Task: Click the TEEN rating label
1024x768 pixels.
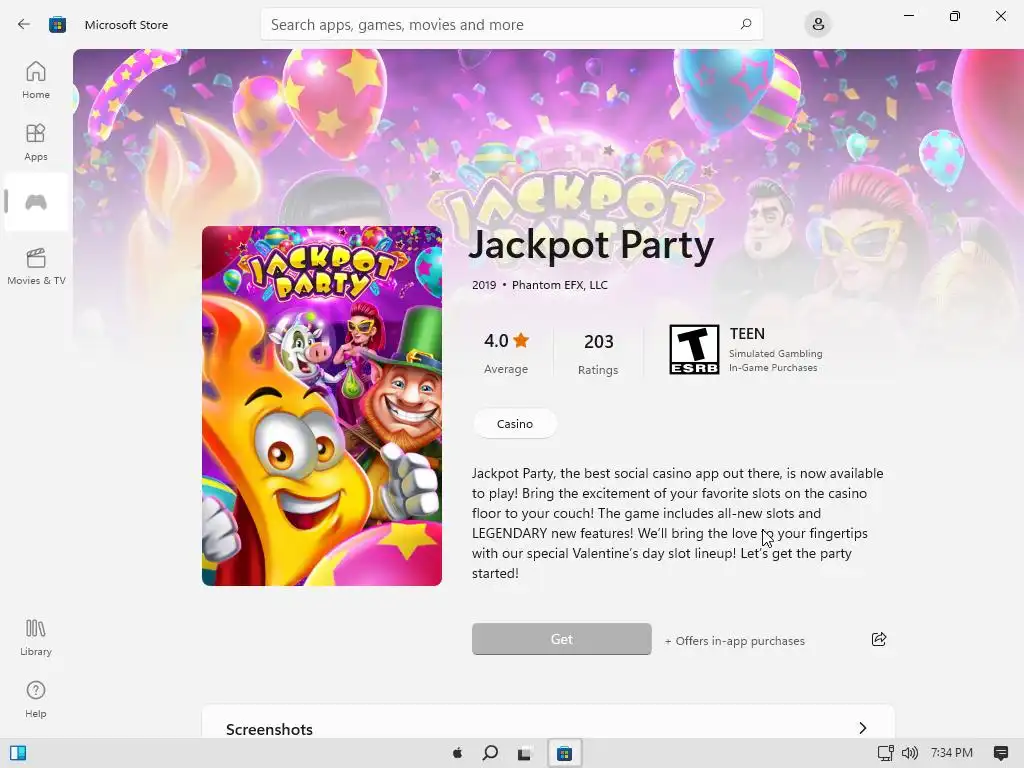Action: coord(747,334)
